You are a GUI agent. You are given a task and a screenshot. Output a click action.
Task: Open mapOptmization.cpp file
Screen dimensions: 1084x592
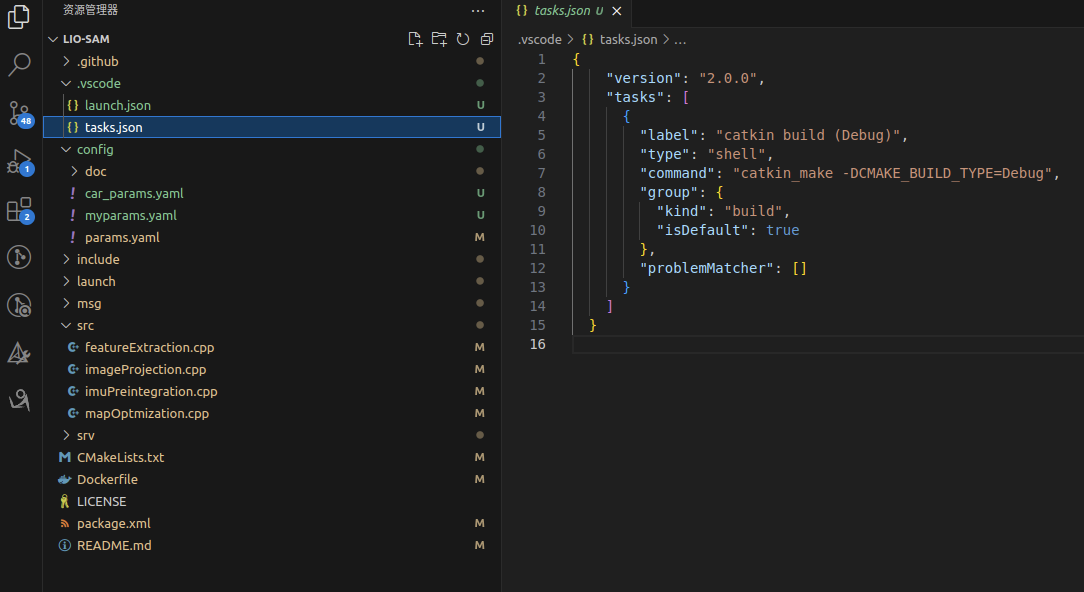146,413
